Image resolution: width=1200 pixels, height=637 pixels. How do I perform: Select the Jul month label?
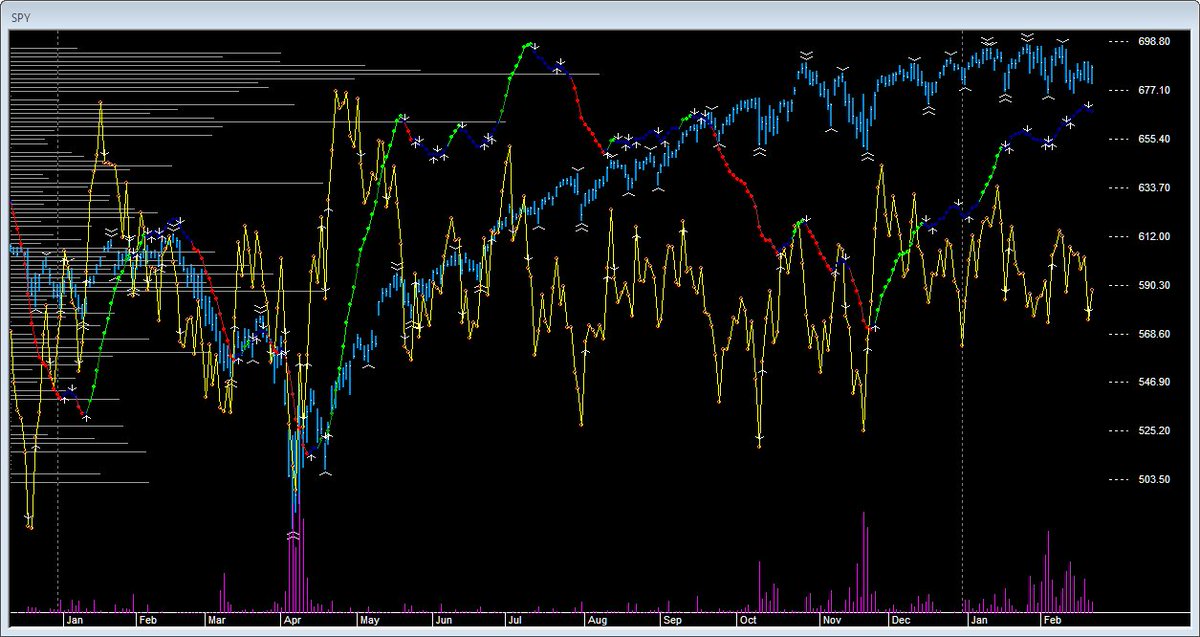coord(516,620)
